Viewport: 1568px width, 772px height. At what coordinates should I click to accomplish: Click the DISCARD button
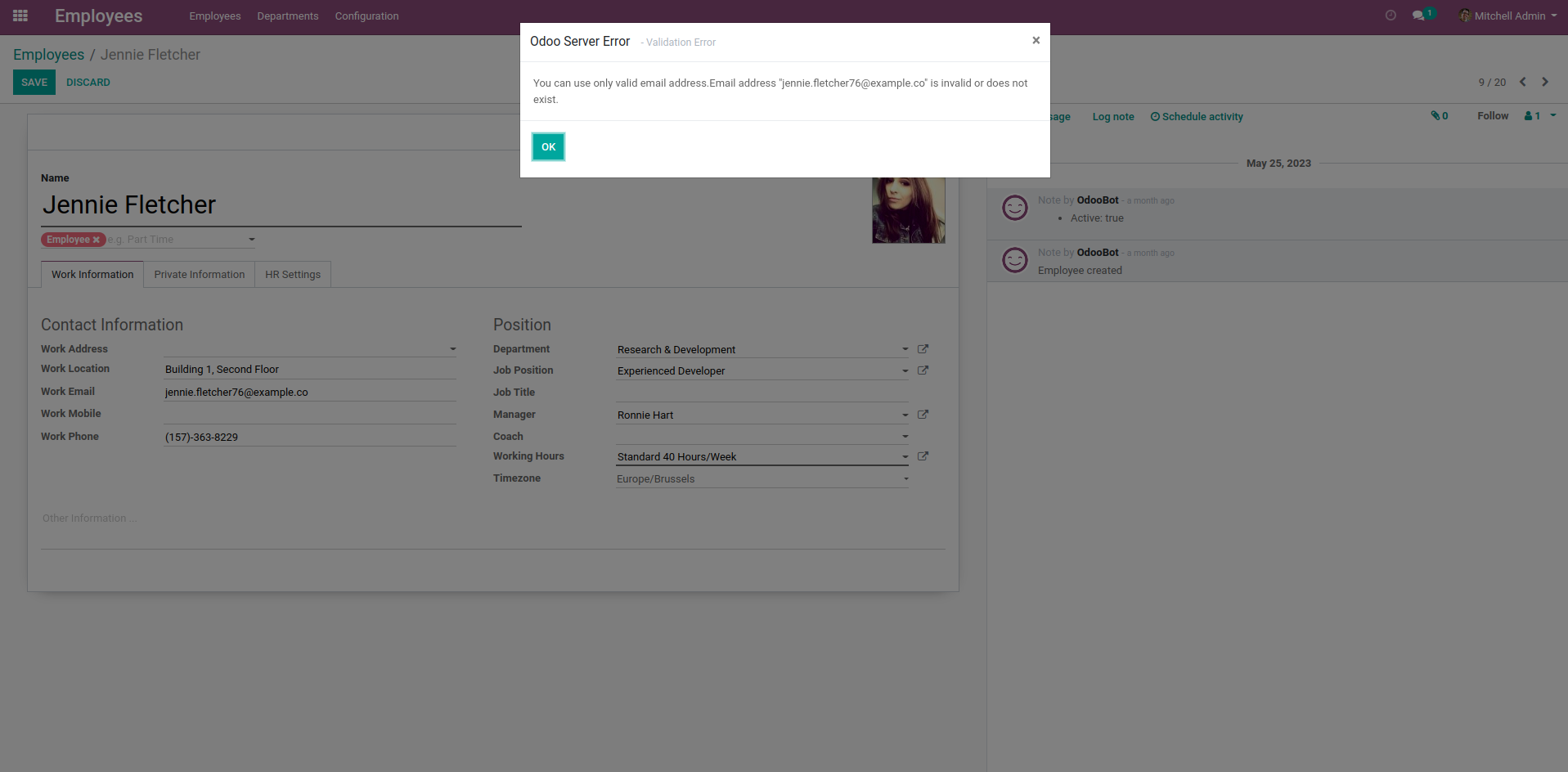(88, 83)
